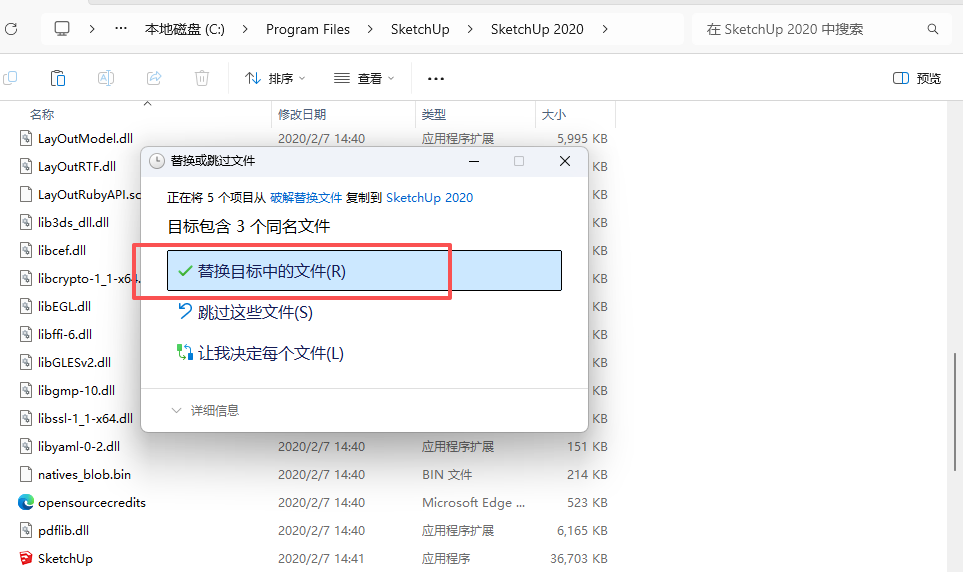Open the View (查看) dropdown

(x=364, y=78)
